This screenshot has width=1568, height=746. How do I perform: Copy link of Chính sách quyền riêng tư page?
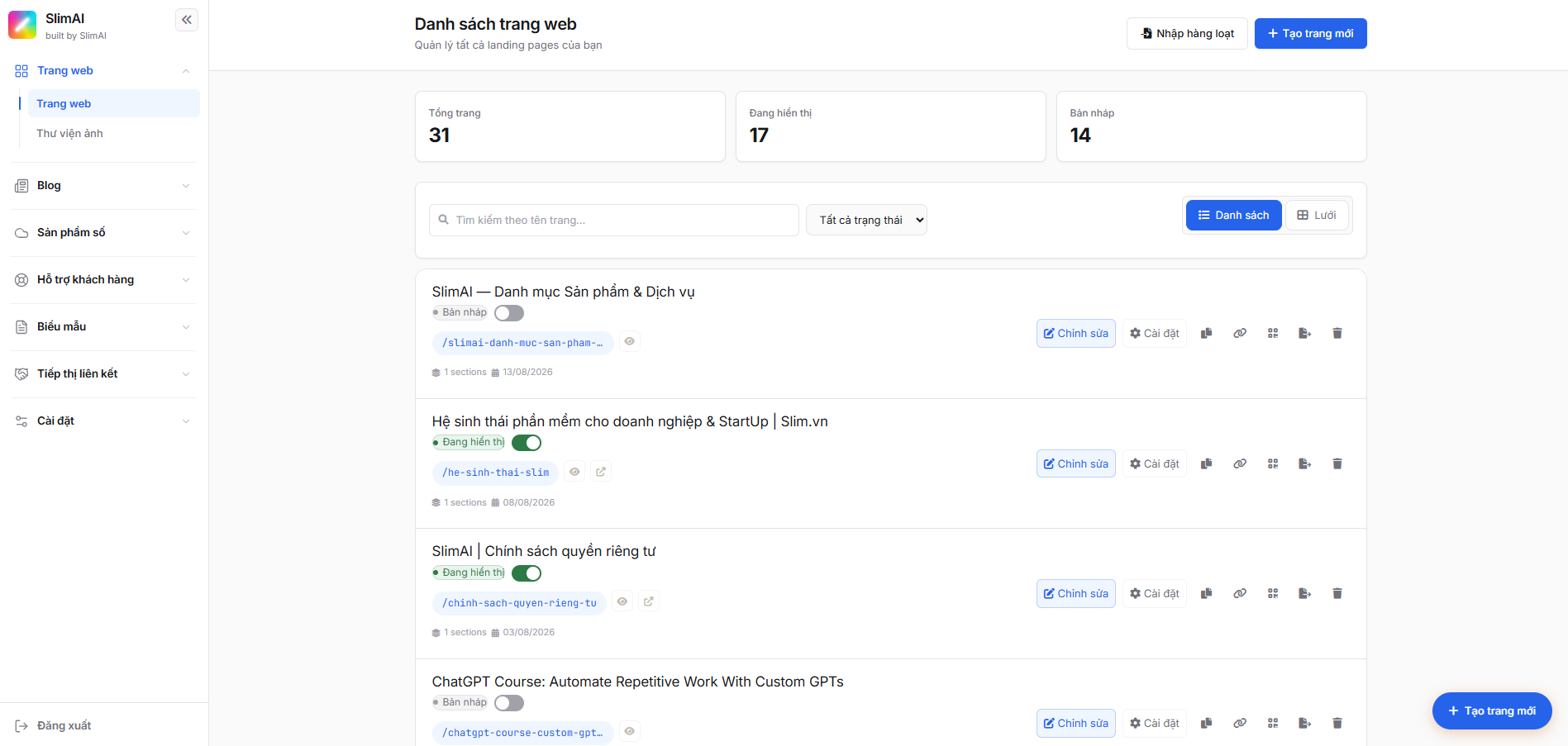pyautogui.click(x=1240, y=593)
